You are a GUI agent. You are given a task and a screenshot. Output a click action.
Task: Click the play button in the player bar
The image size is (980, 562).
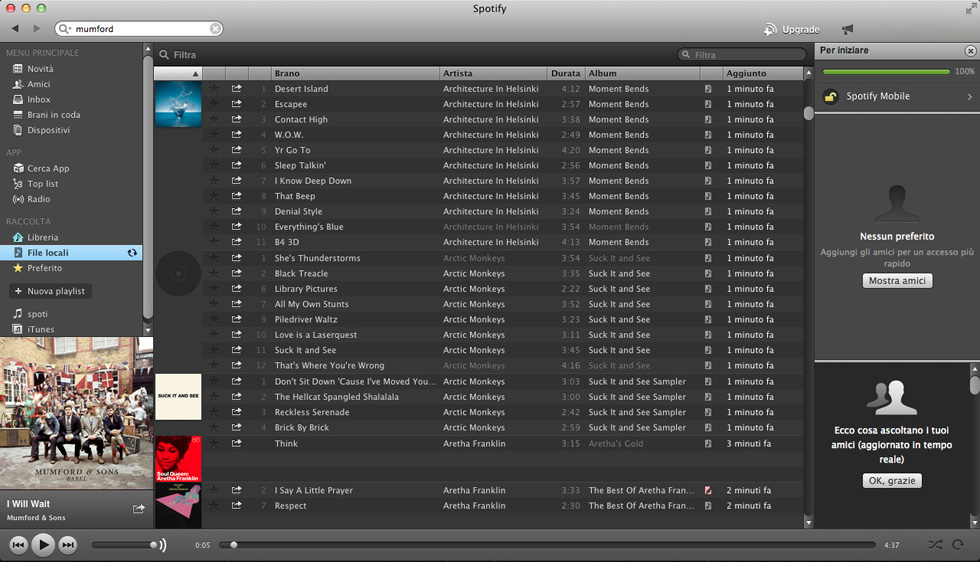[42, 545]
